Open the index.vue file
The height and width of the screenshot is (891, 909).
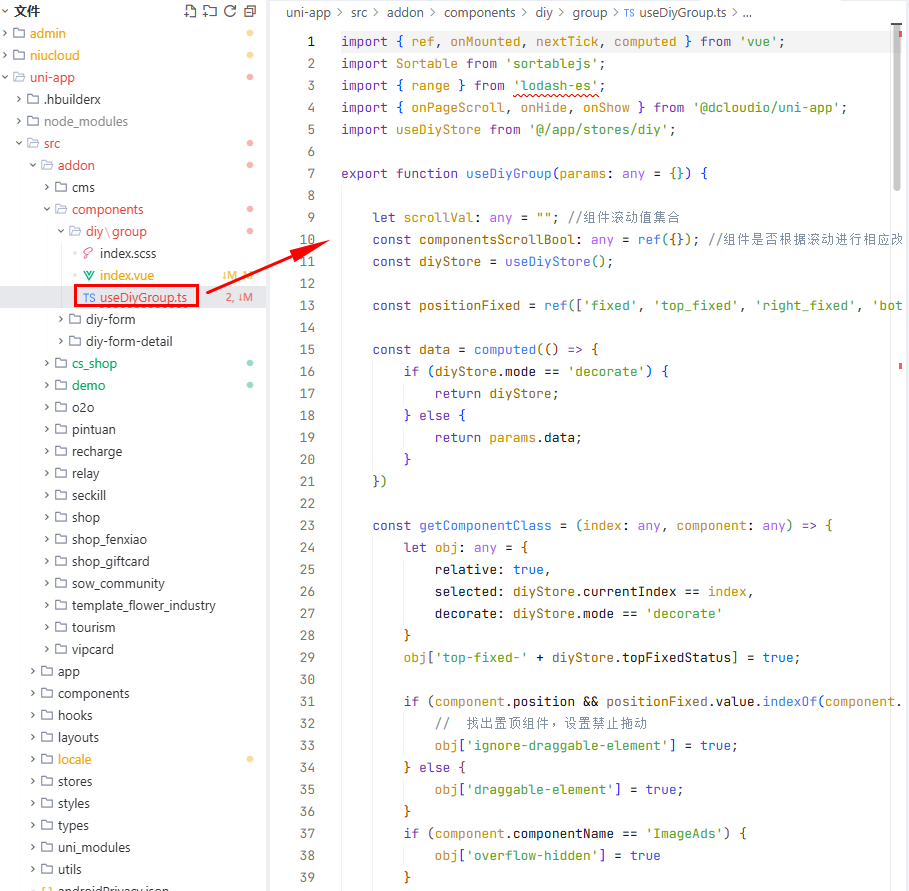point(127,275)
